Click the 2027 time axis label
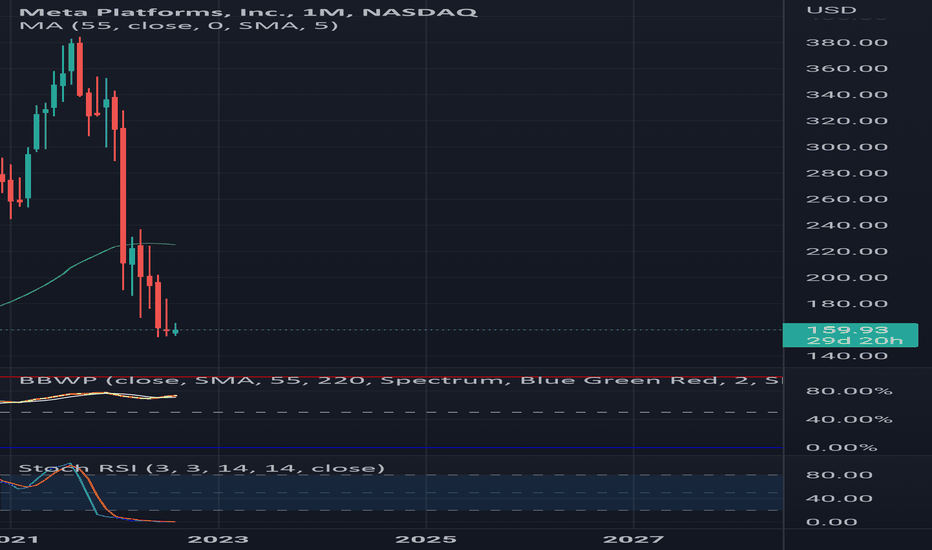932x550 pixels. pyautogui.click(x=633, y=540)
